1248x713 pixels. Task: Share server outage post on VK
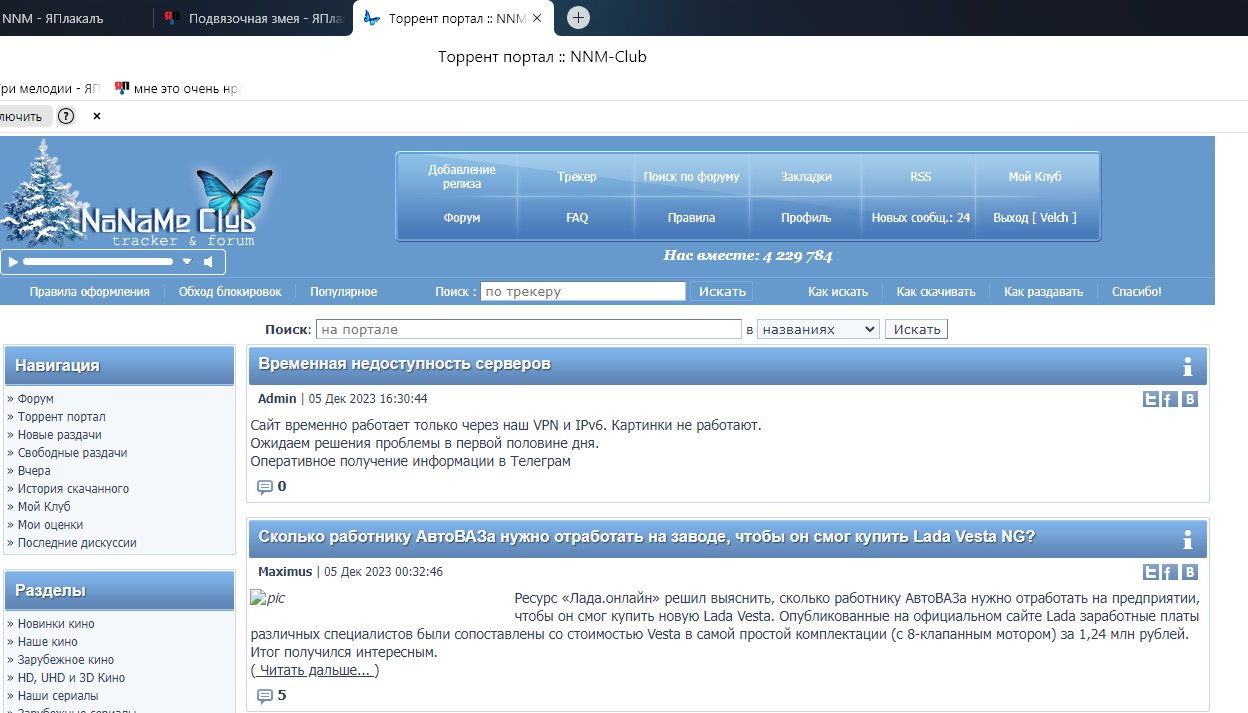1189,400
